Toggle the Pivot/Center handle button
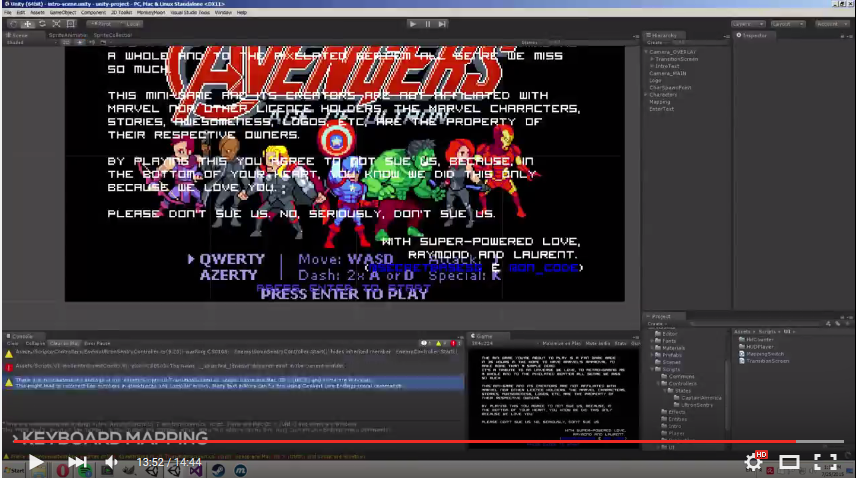Viewport: 856px width, 478px height. click(101, 24)
